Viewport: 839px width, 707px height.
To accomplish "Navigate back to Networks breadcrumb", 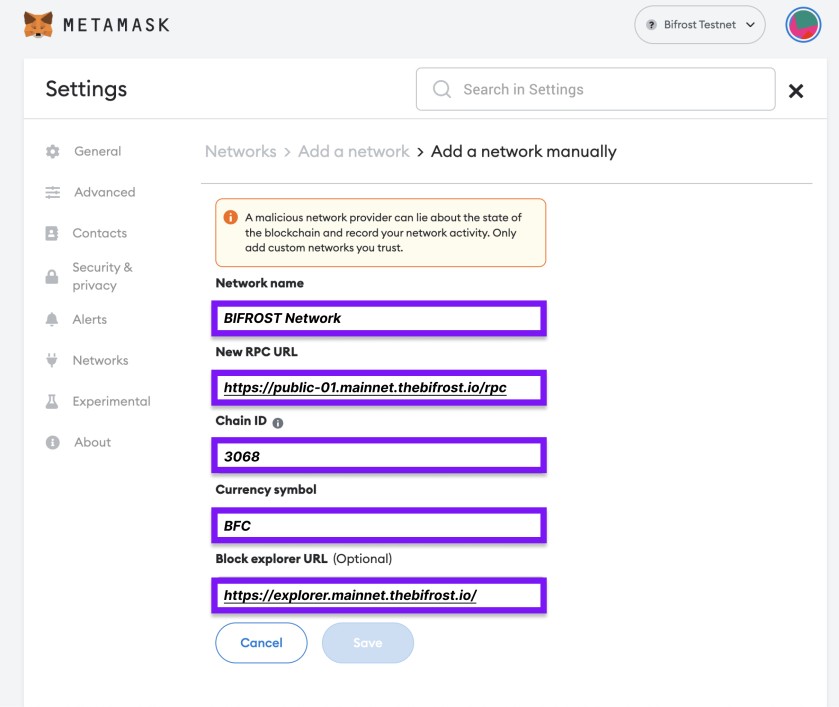I will pos(240,152).
